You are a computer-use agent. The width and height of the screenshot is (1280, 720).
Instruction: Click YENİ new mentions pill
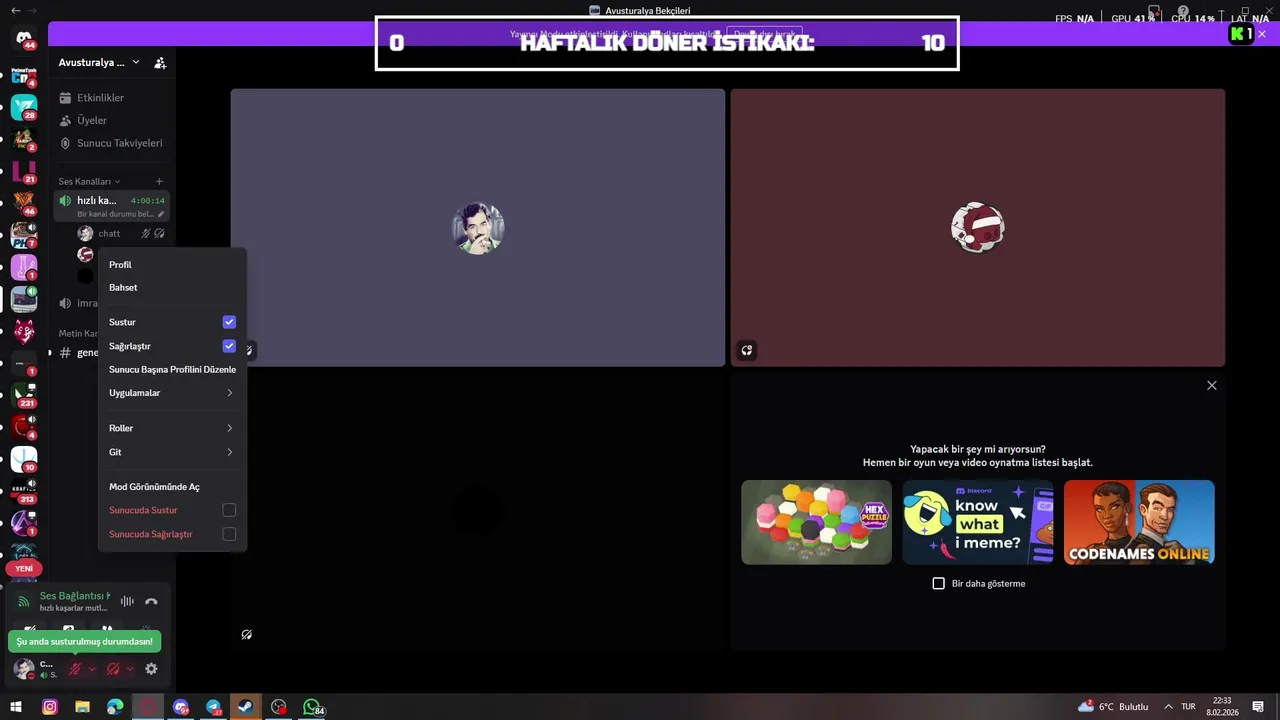(x=24, y=568)
